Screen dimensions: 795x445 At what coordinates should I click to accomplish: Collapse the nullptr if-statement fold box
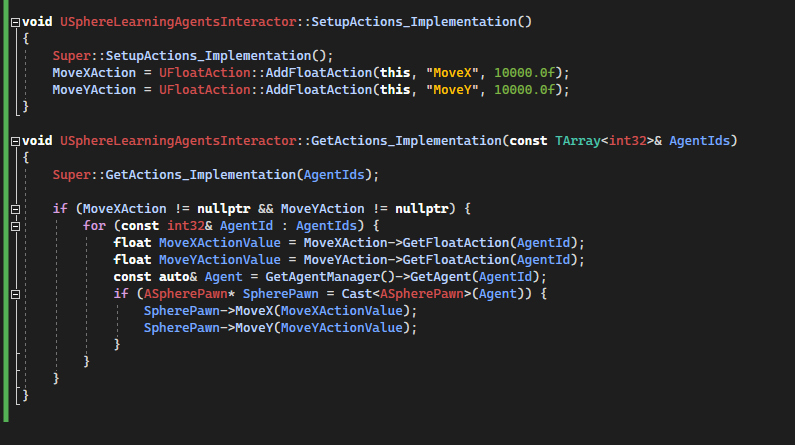coord(15,209)
